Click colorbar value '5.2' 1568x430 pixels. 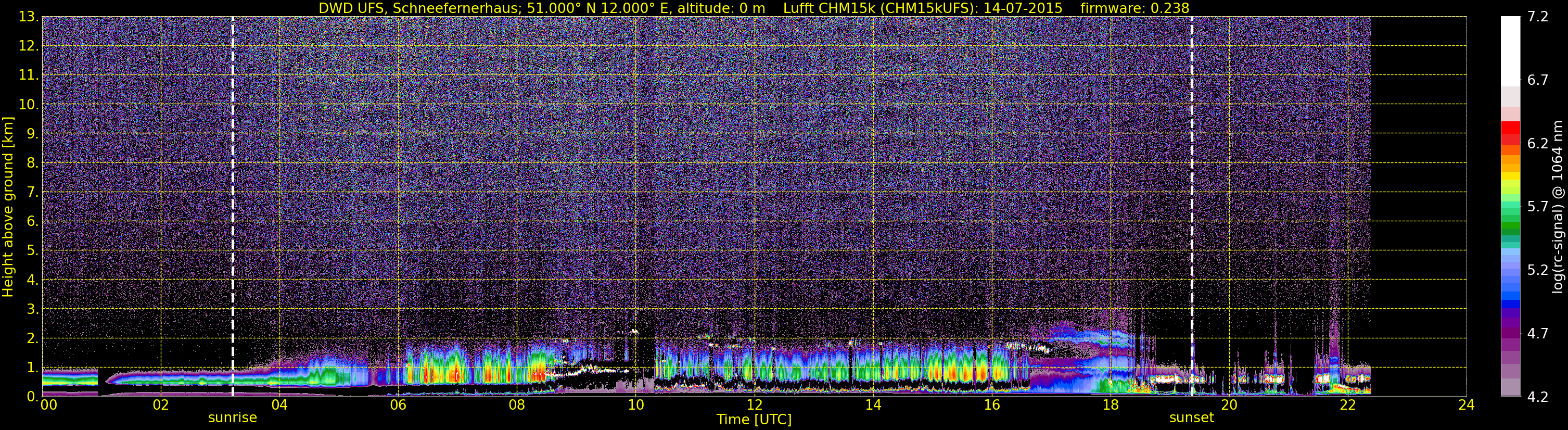click(1538, 270)
